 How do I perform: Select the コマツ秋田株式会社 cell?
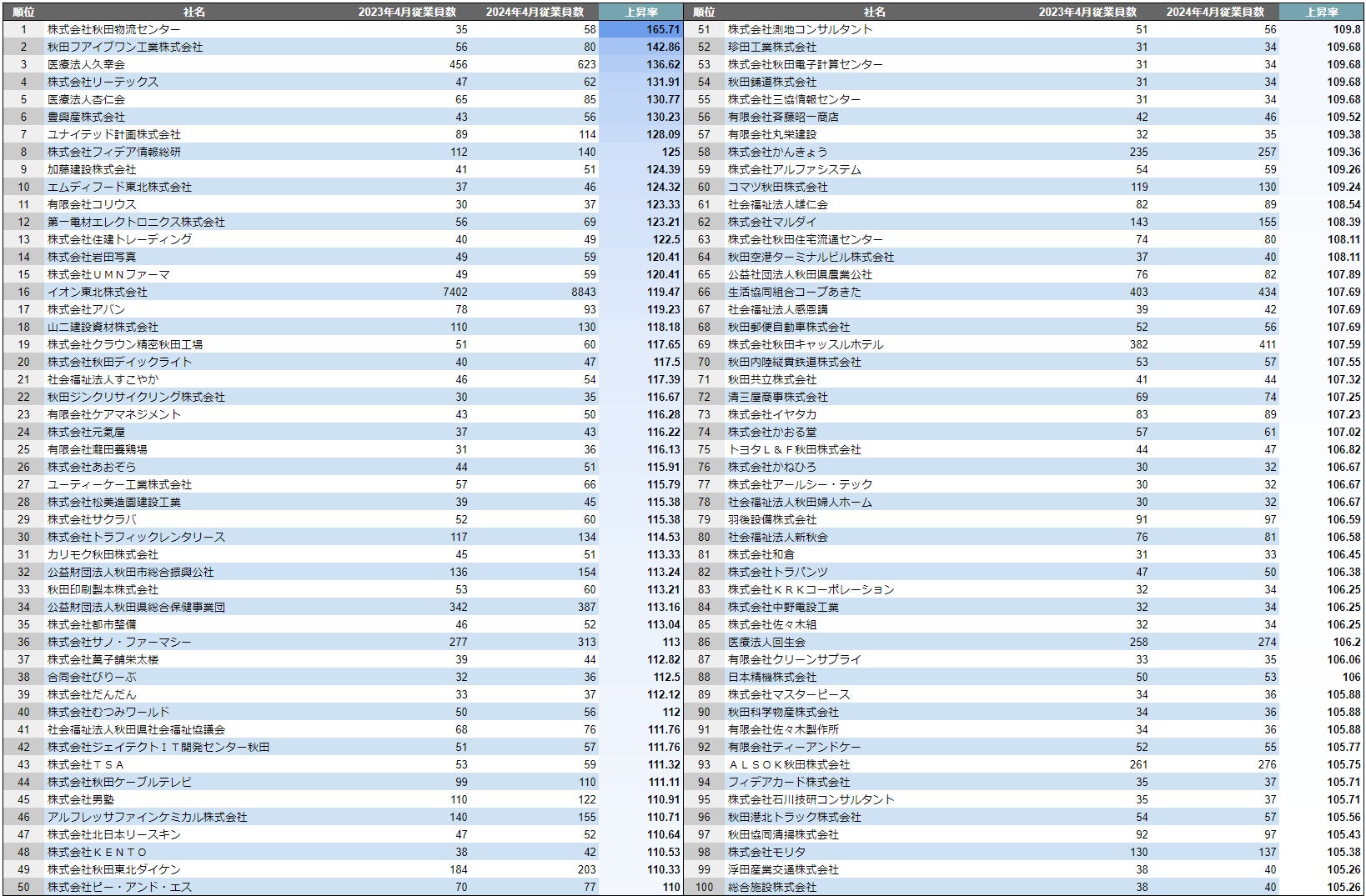click(778, 187)
